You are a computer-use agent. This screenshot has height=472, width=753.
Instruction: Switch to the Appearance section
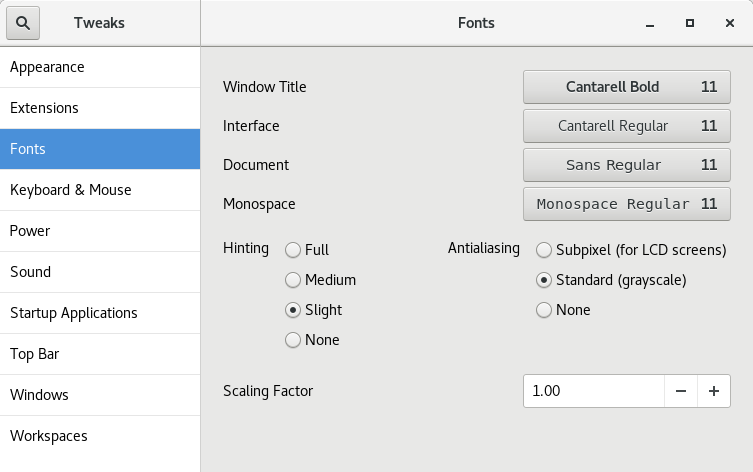coord(100,67)
